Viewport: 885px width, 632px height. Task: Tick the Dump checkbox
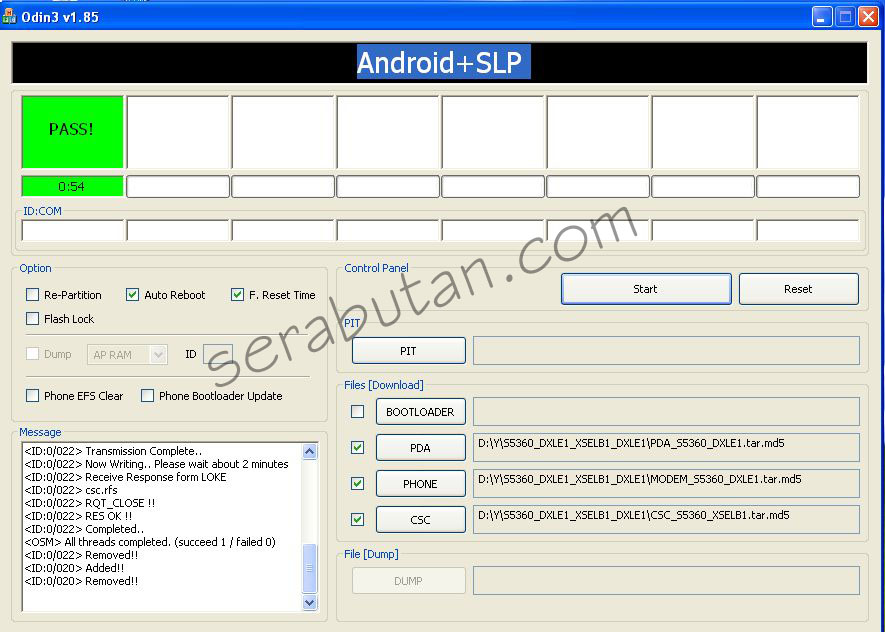tap(33, 354)
